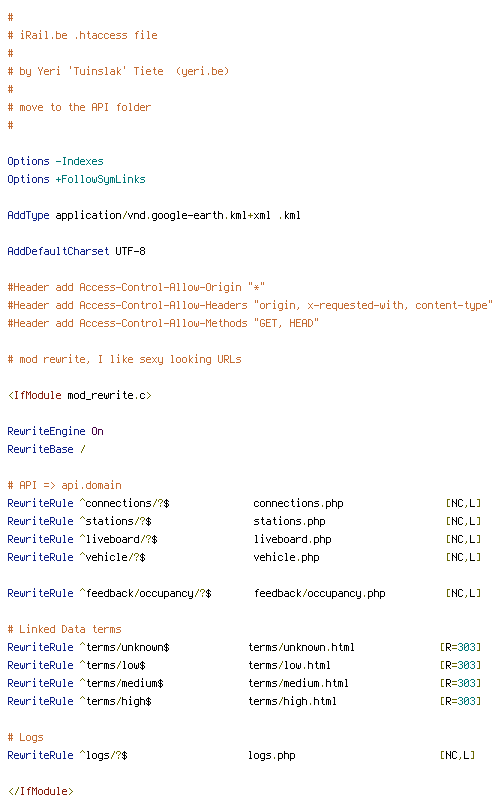This screenshot has height=808, width=502.
Task: Click stations.php rewrite target
Action: coord(289,521)
